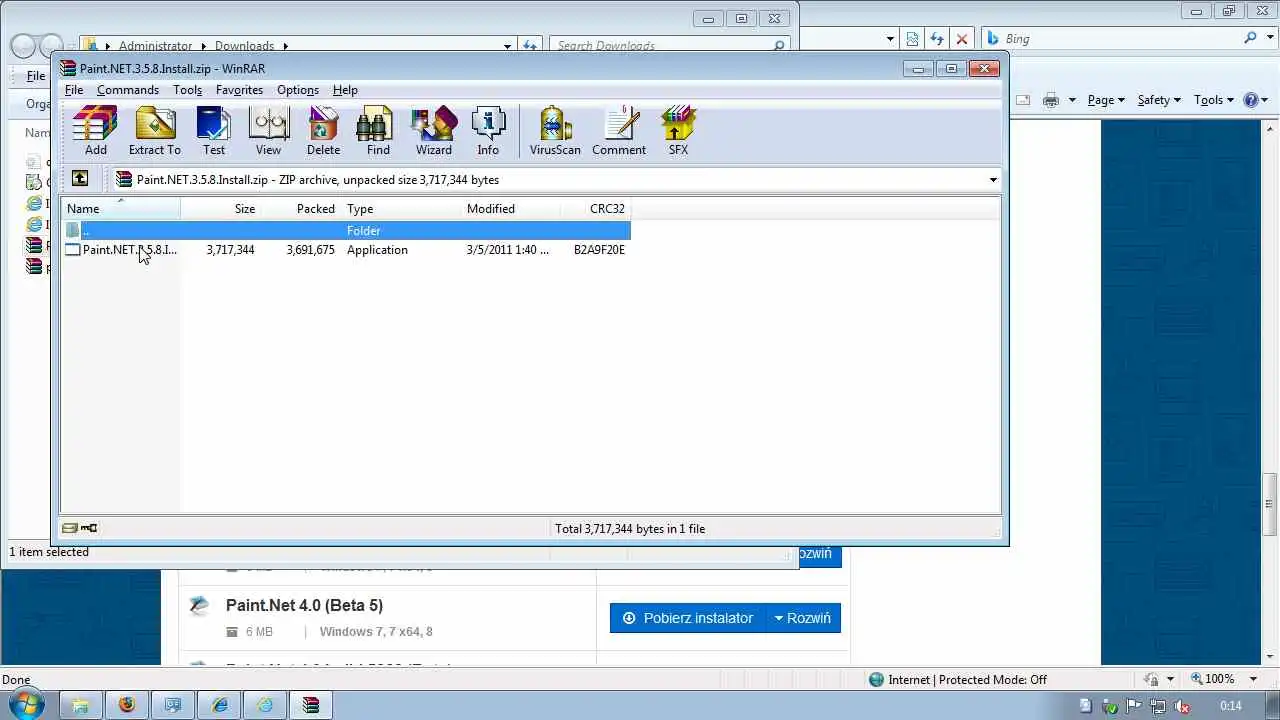Open the Favorites menu
This screenshot has width=1280, height=720.
pos(239,90)
